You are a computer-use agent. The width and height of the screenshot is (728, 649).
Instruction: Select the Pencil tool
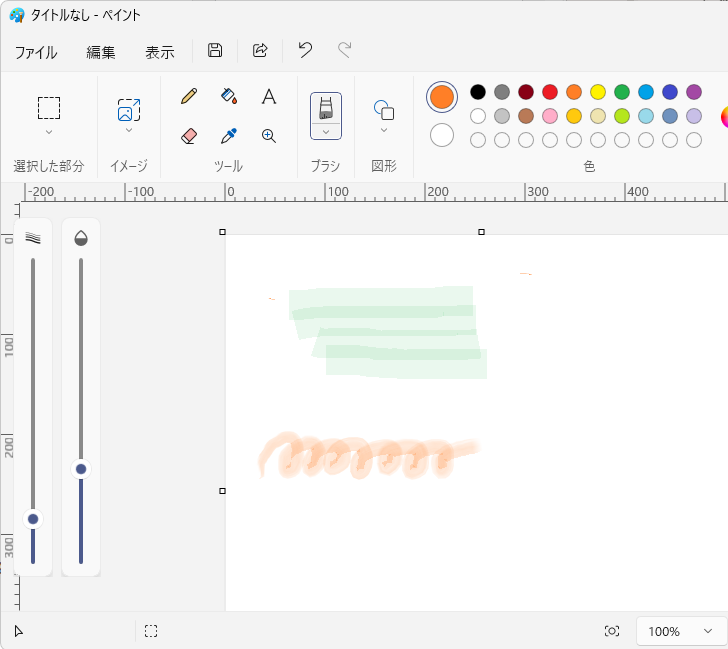tap(189, 96)
